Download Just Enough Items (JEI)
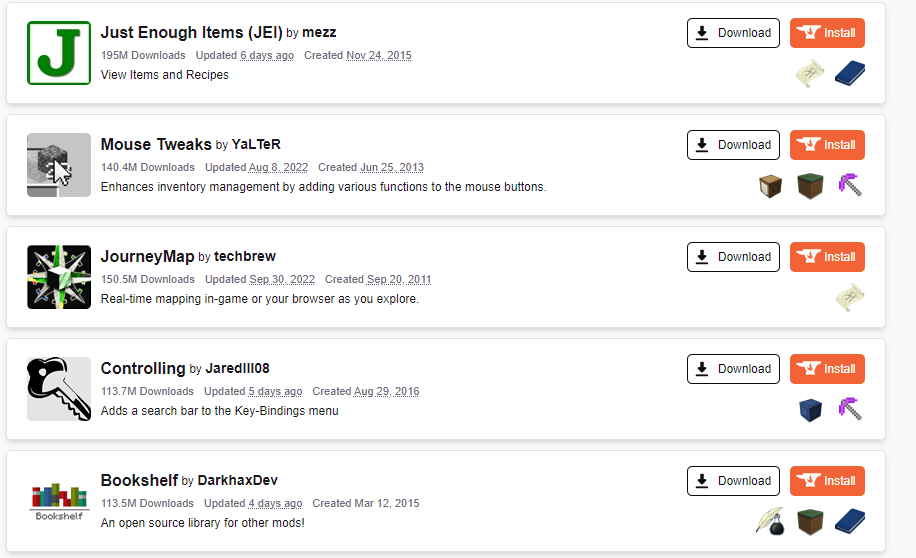This screenshot has height=558, width=916. pyautogui.click(x=733, y=33)
